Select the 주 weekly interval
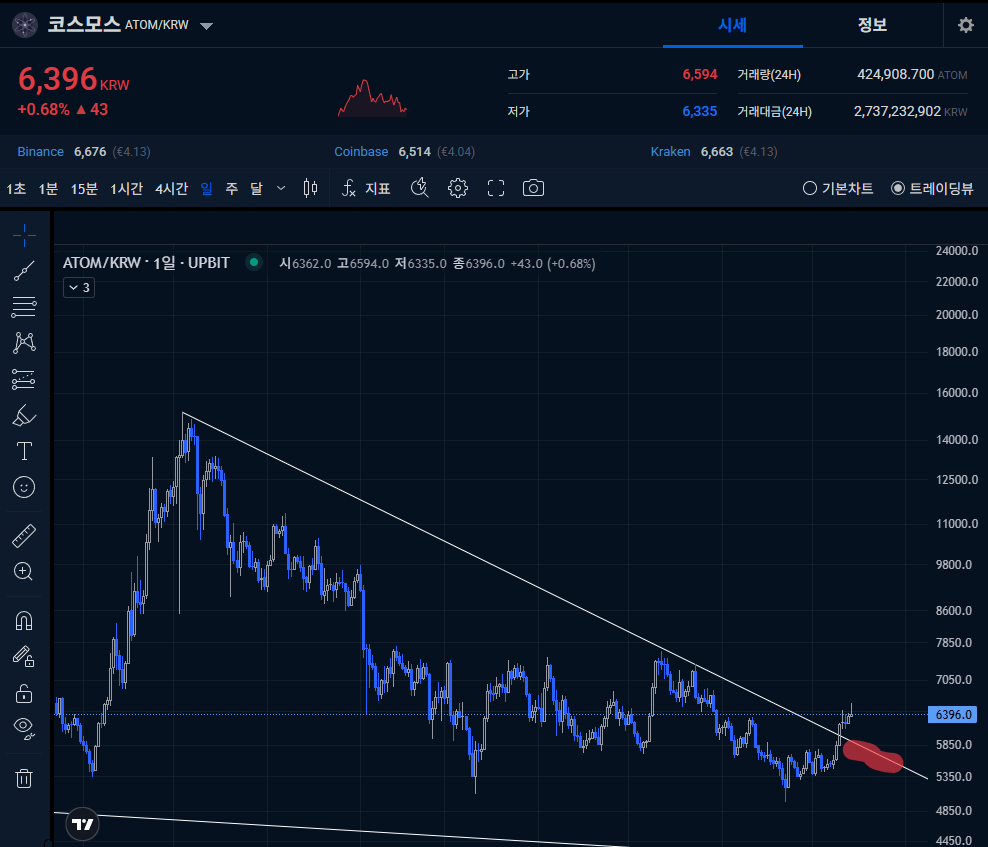The width and height of the screenshot is (988, 847). coord(231,188)
